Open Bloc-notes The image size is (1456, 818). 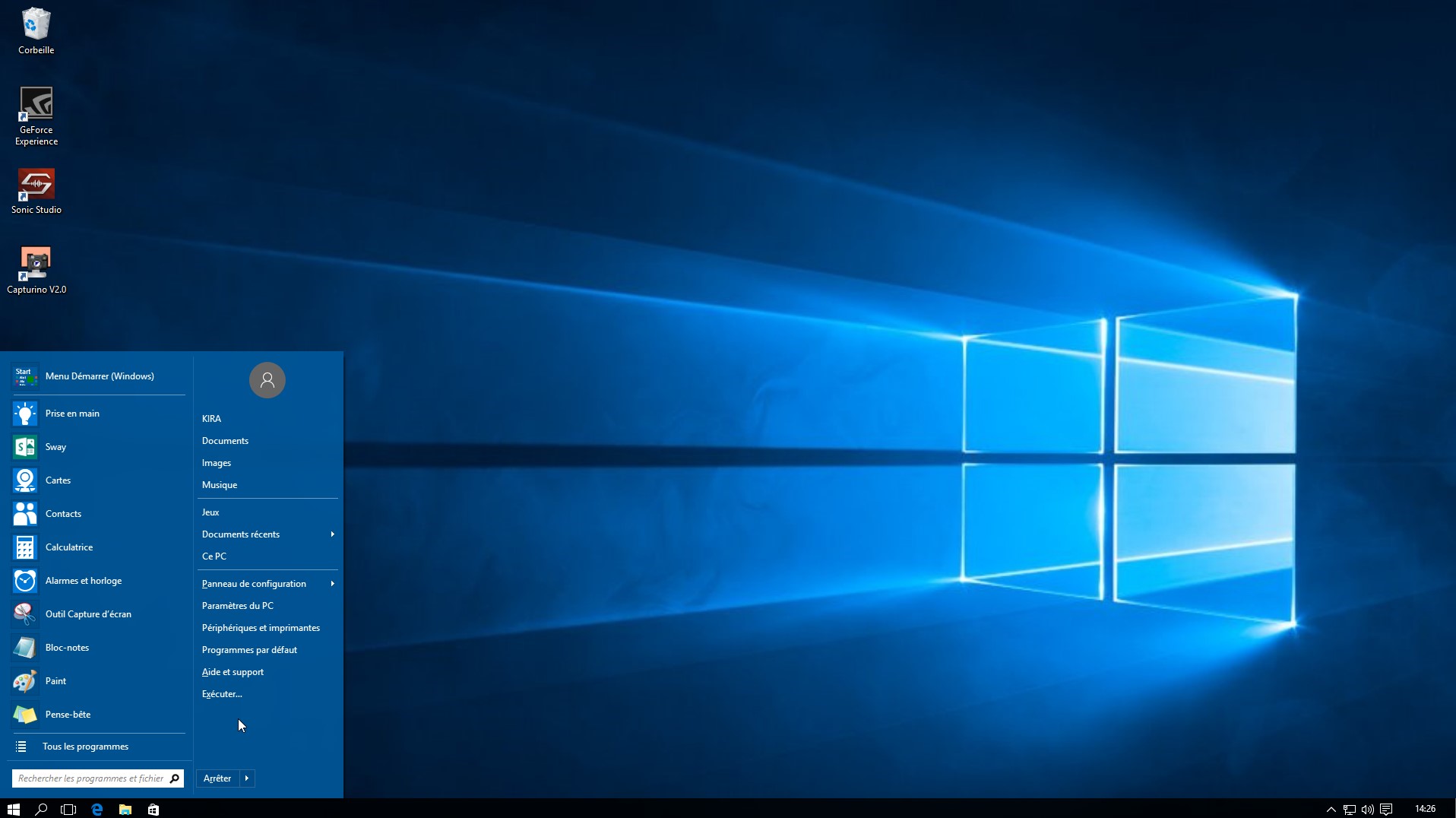pos(98,648)
